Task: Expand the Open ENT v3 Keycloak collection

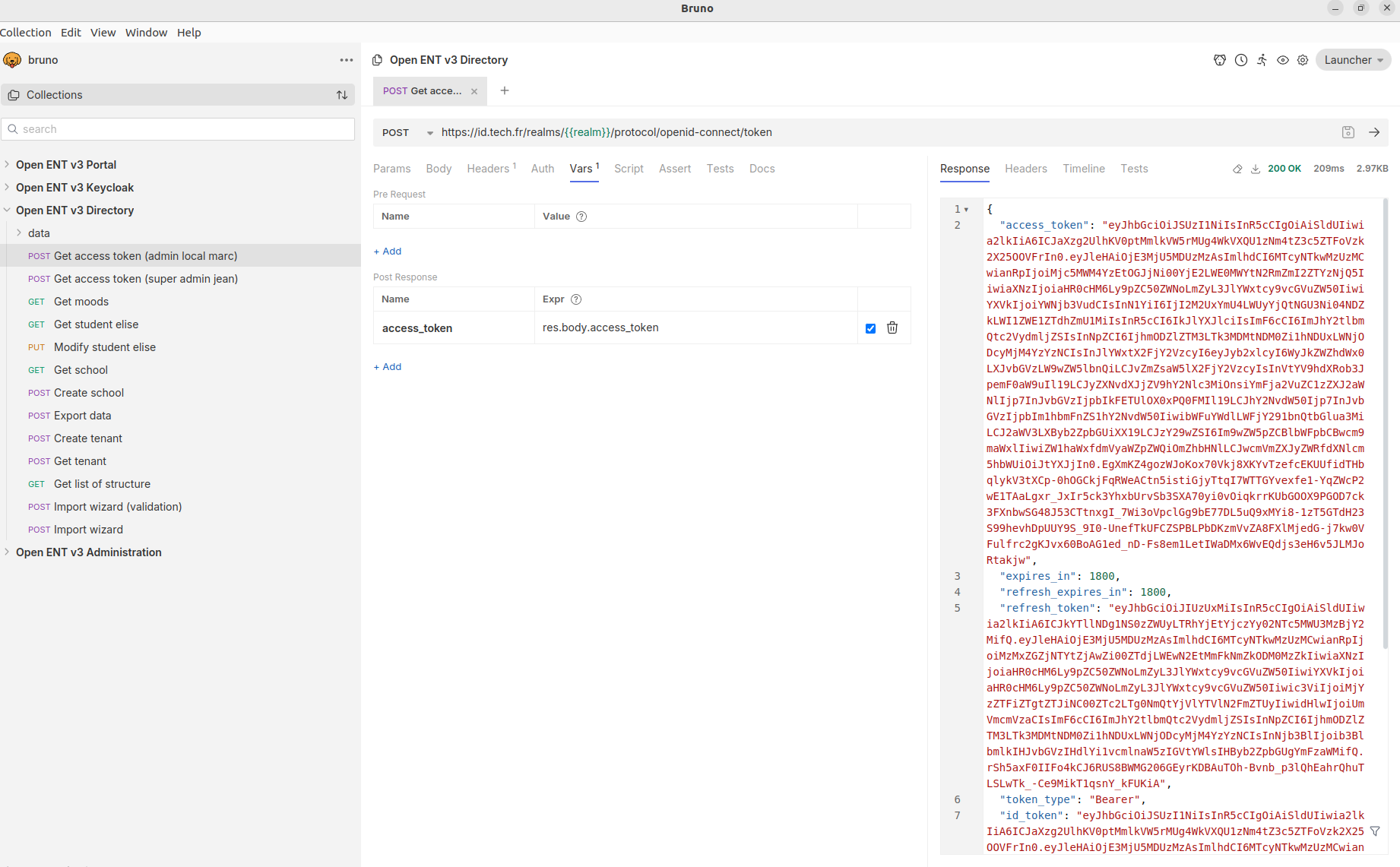Action: click(x=7, y=188)
